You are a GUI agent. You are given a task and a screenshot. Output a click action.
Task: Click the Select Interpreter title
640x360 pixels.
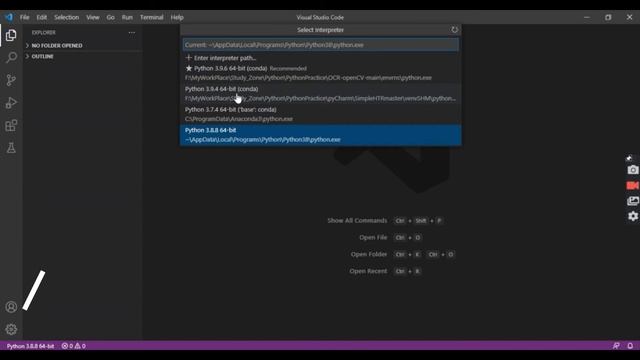click(x=320, y=30)
